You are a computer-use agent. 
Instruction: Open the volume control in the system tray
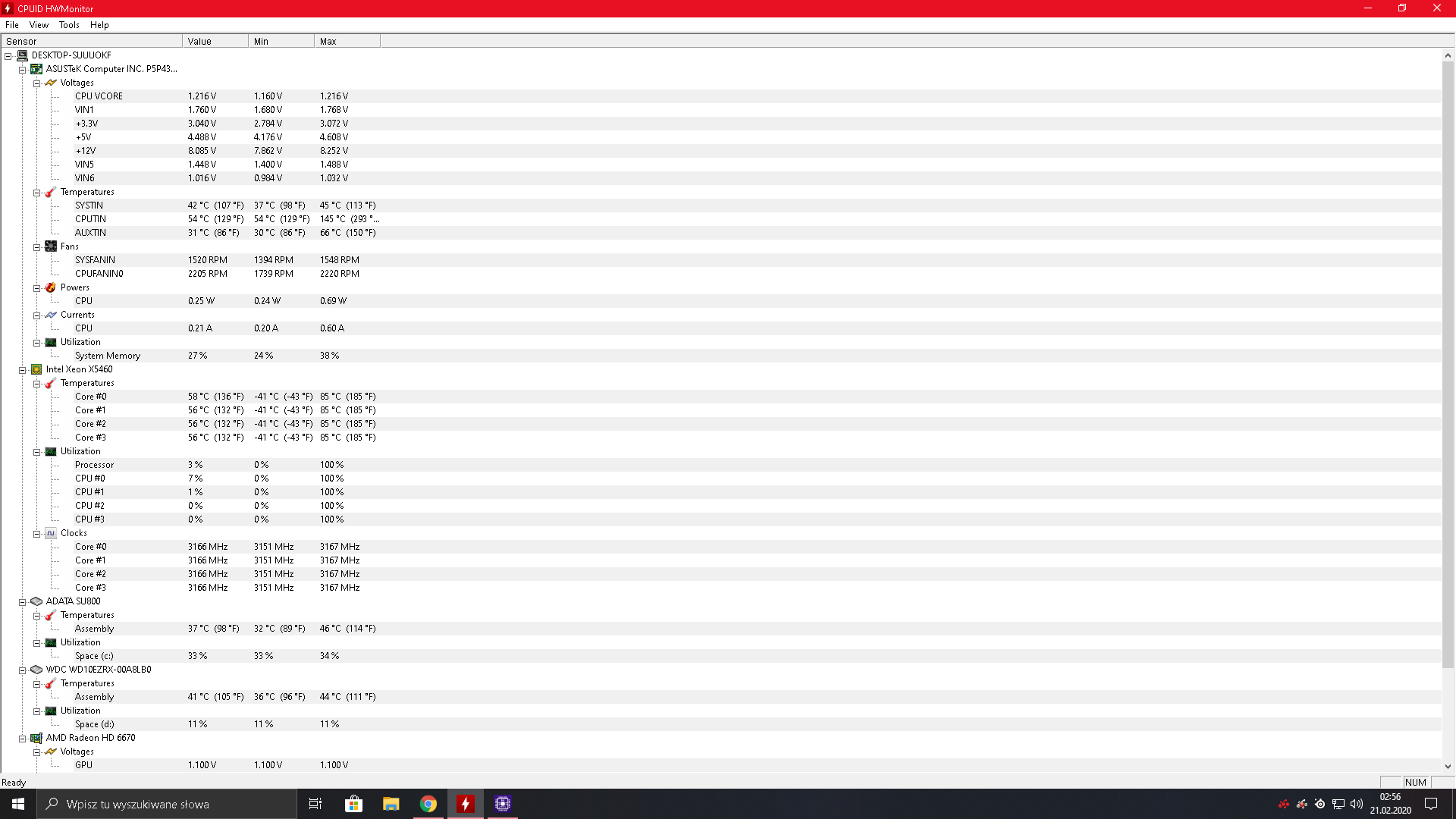coord(1357,804)
